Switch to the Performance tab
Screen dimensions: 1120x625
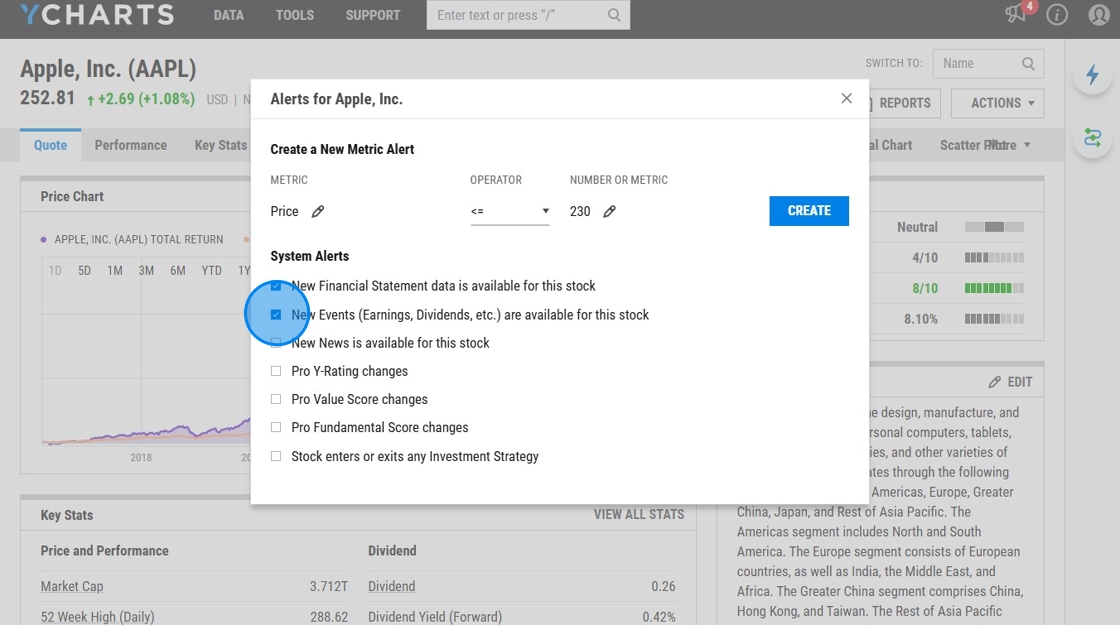point(131,145)
